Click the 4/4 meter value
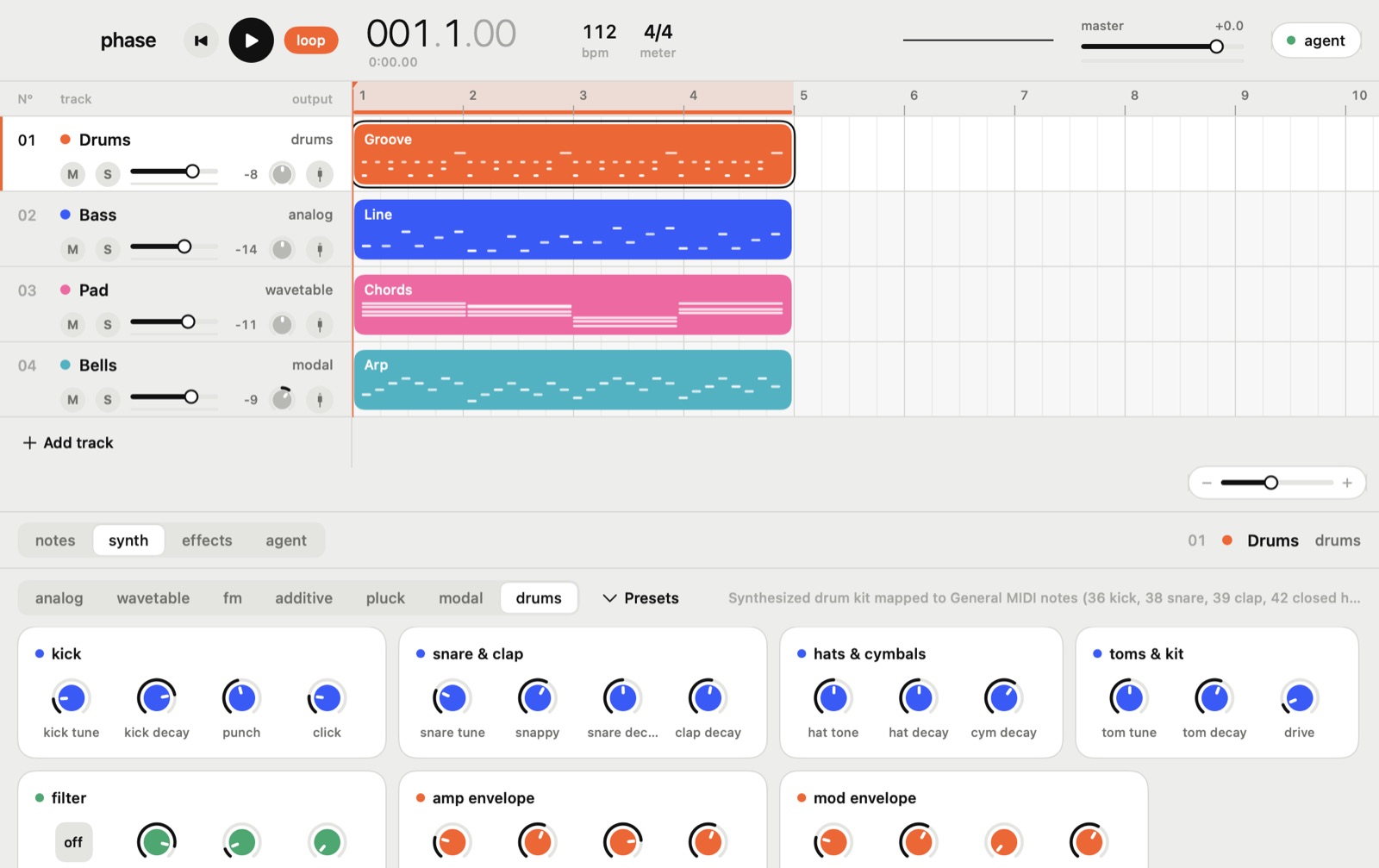 (x=658, y=33)
